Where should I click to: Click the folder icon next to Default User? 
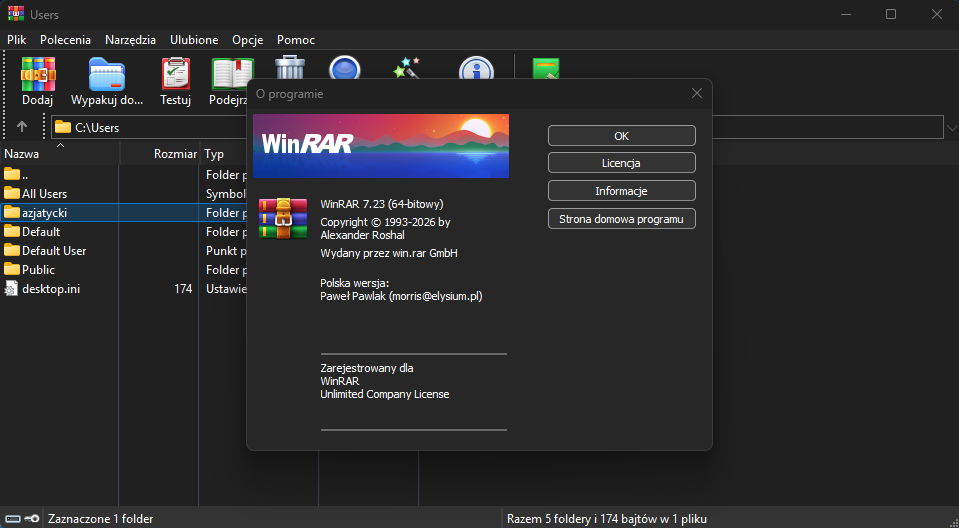point(12,250)
